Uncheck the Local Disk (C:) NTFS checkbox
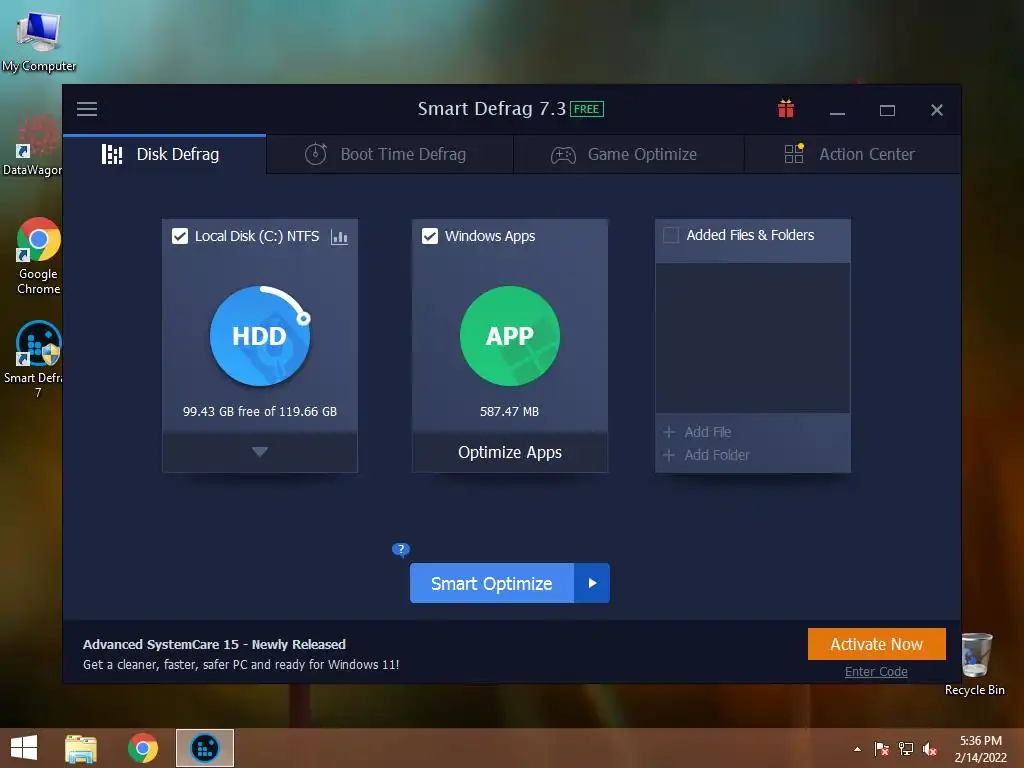The width and height of the screenshot is (1024, 768). tap(180, 236)
